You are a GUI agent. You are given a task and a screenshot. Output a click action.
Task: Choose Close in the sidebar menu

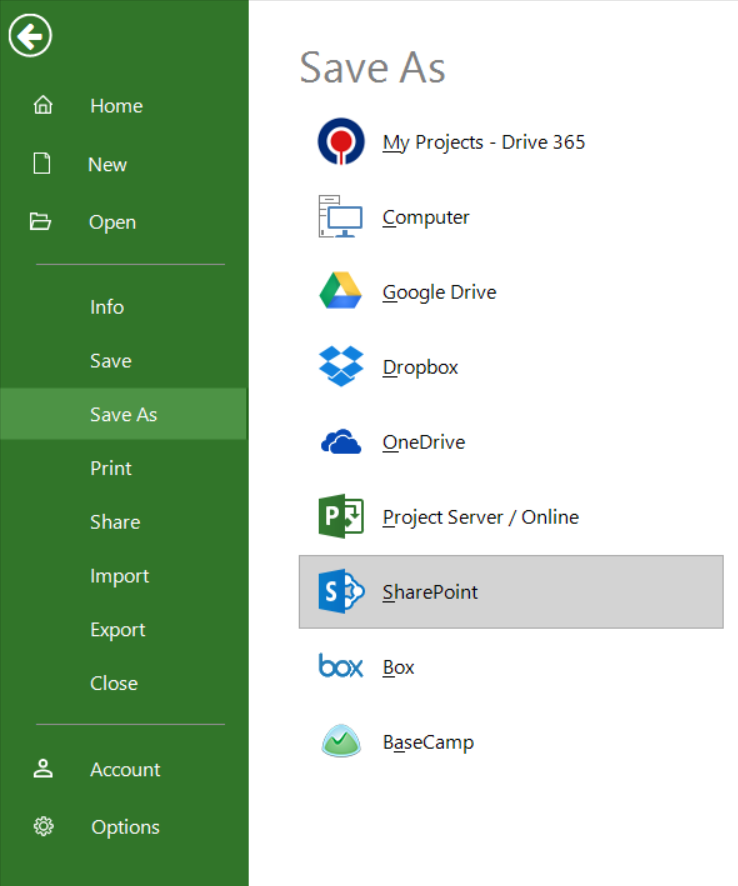coord(114,683)
